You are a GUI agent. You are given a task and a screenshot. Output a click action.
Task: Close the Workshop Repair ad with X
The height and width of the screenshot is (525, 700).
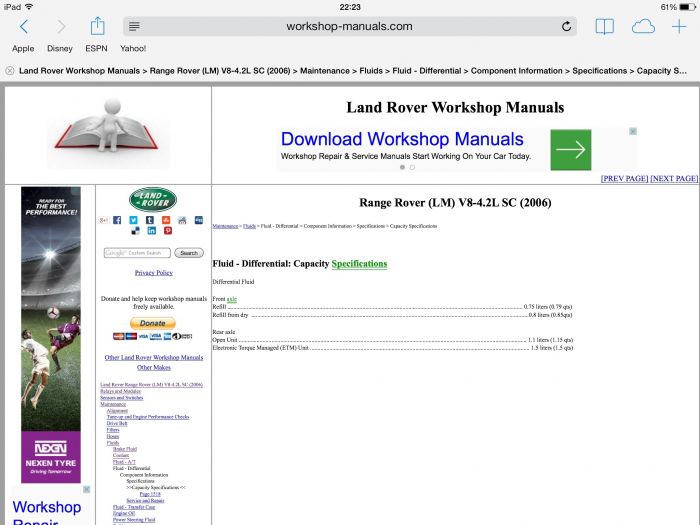click(87, 489)
